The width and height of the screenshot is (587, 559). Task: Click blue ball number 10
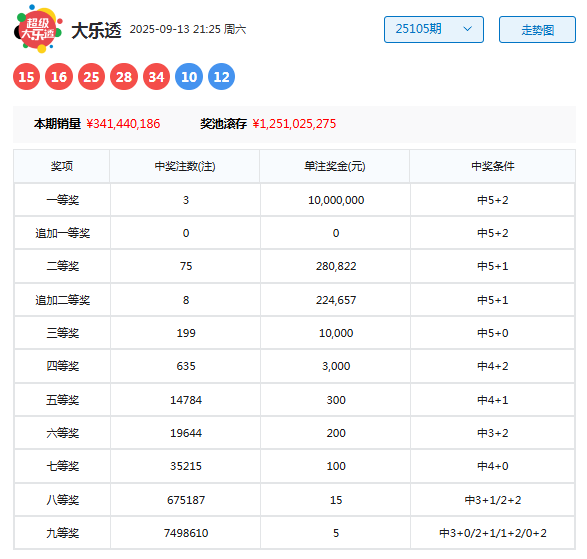189,77
